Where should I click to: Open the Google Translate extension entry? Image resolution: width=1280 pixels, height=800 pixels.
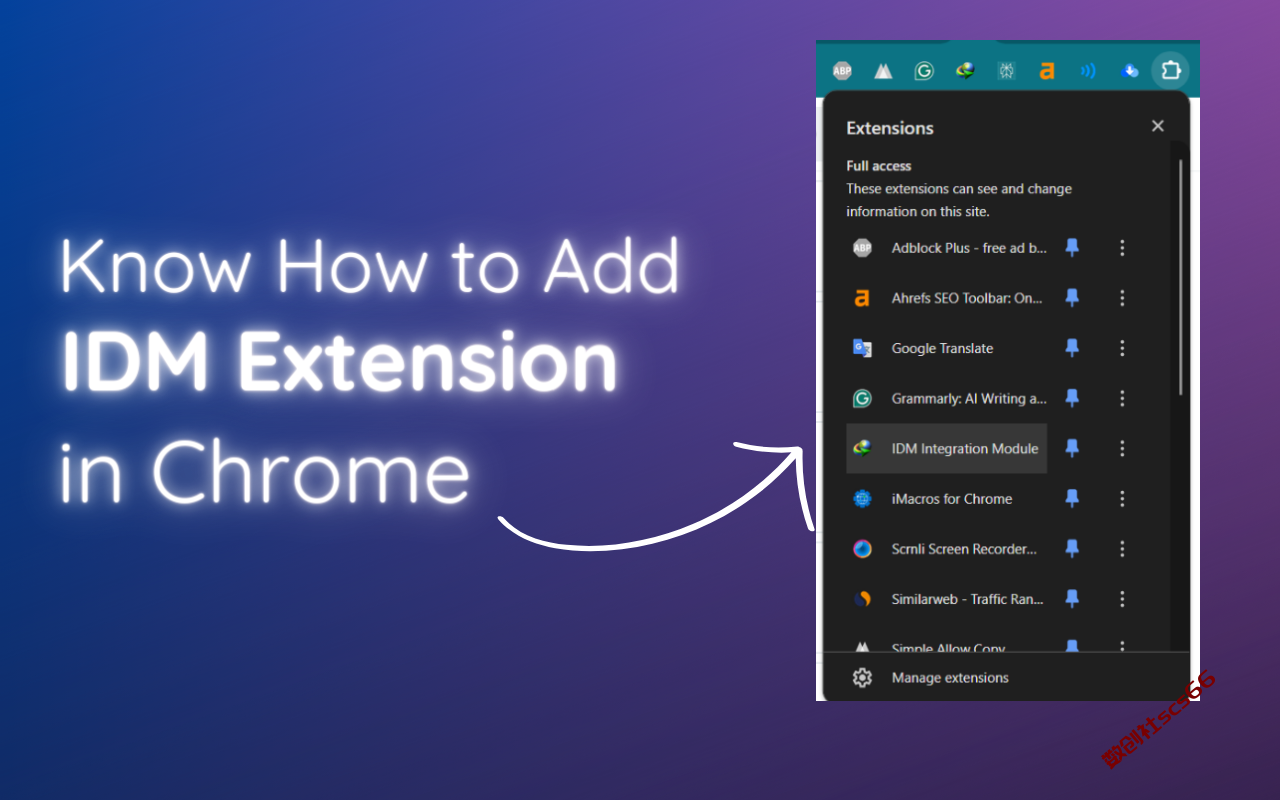(947, 348)
